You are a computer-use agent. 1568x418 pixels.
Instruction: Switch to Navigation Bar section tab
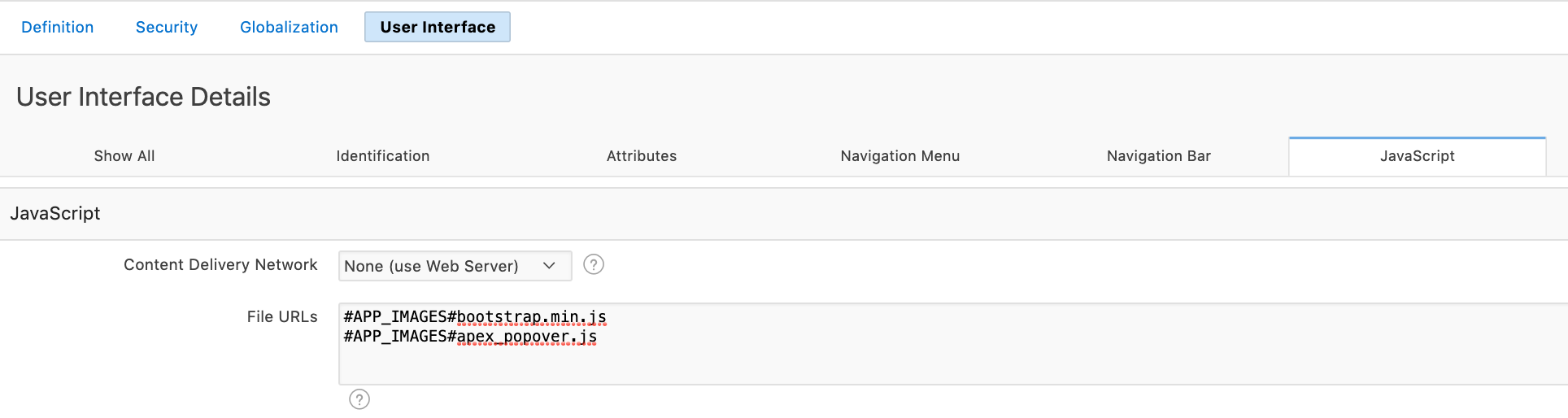point(1159,156)
